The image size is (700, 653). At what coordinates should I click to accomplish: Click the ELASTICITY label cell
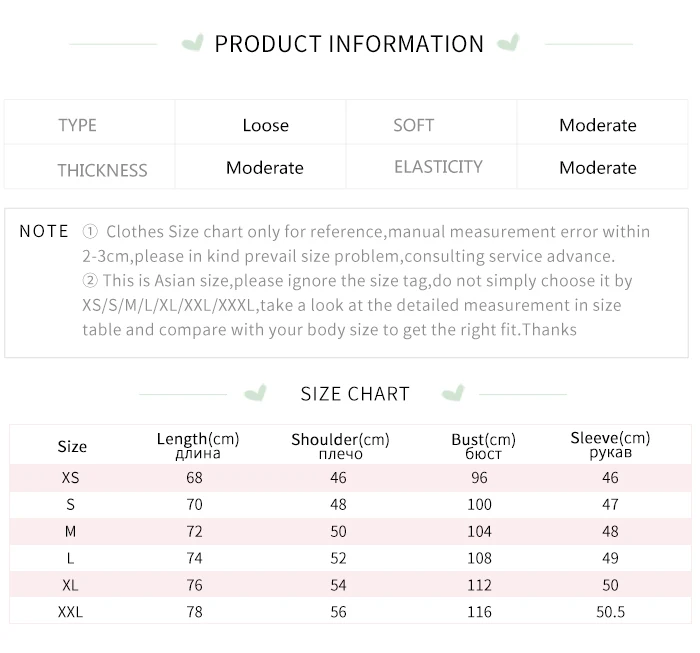[x=438, y=167]
